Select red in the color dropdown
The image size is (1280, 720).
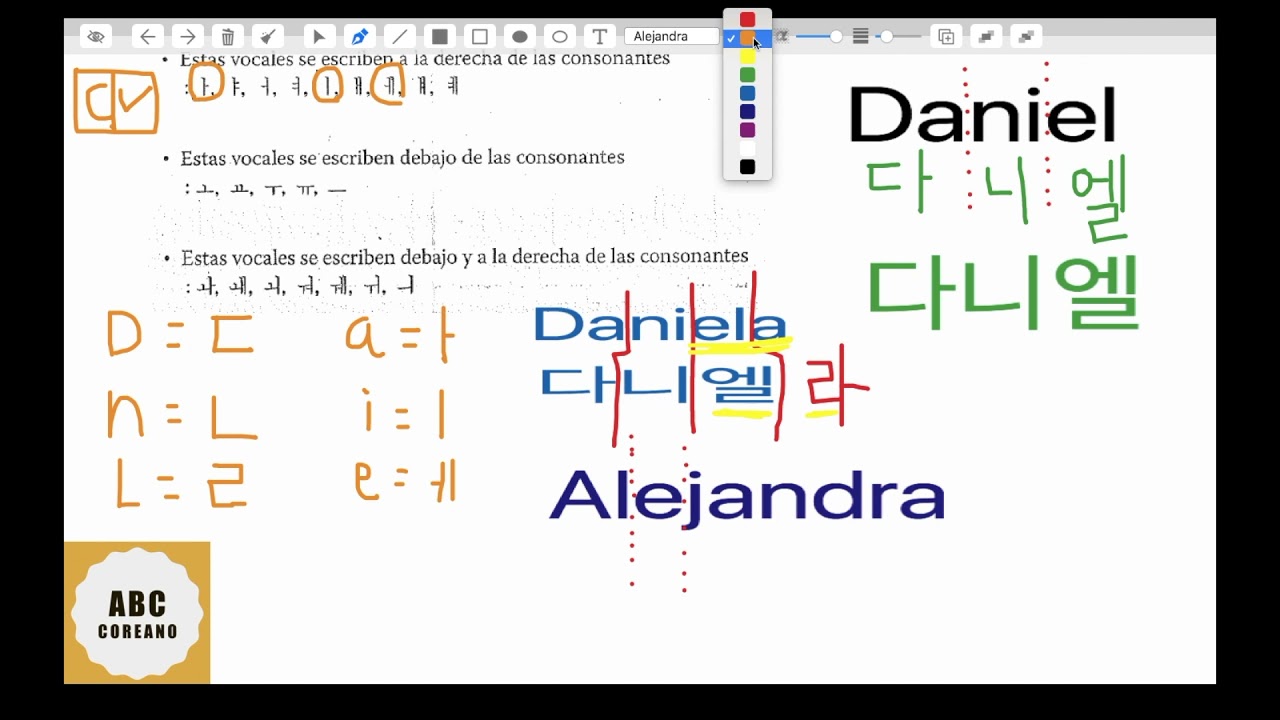click(x=747, y=20)
